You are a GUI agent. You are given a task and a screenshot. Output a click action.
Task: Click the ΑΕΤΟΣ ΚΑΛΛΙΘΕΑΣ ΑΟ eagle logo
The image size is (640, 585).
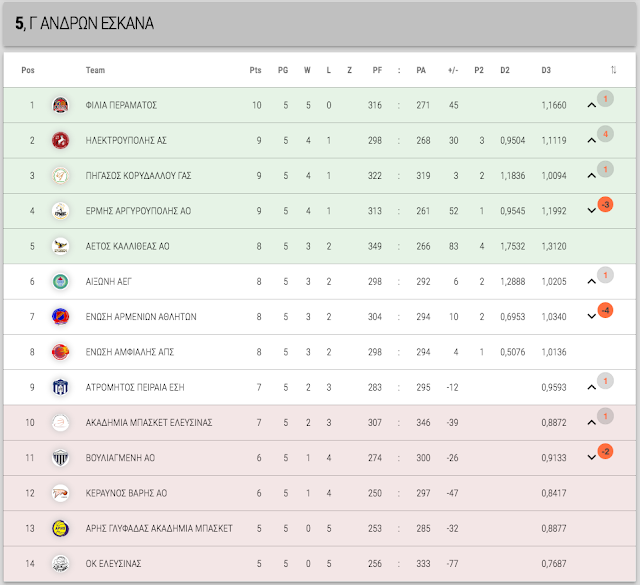[x=60, y=246]
